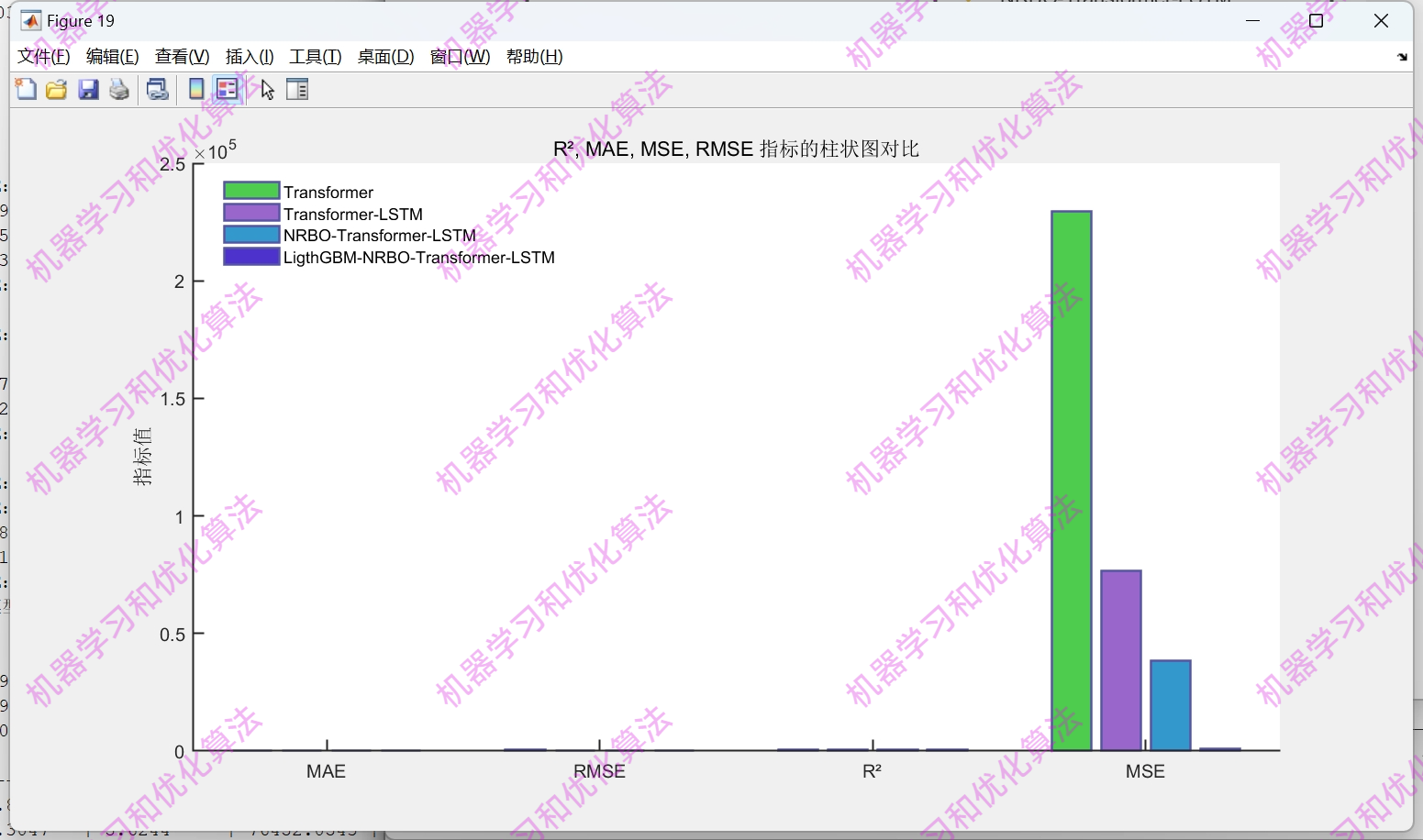Open the 查看(V) menu
The height and width of the screenshot is (840, 1423).
point(181,56)
